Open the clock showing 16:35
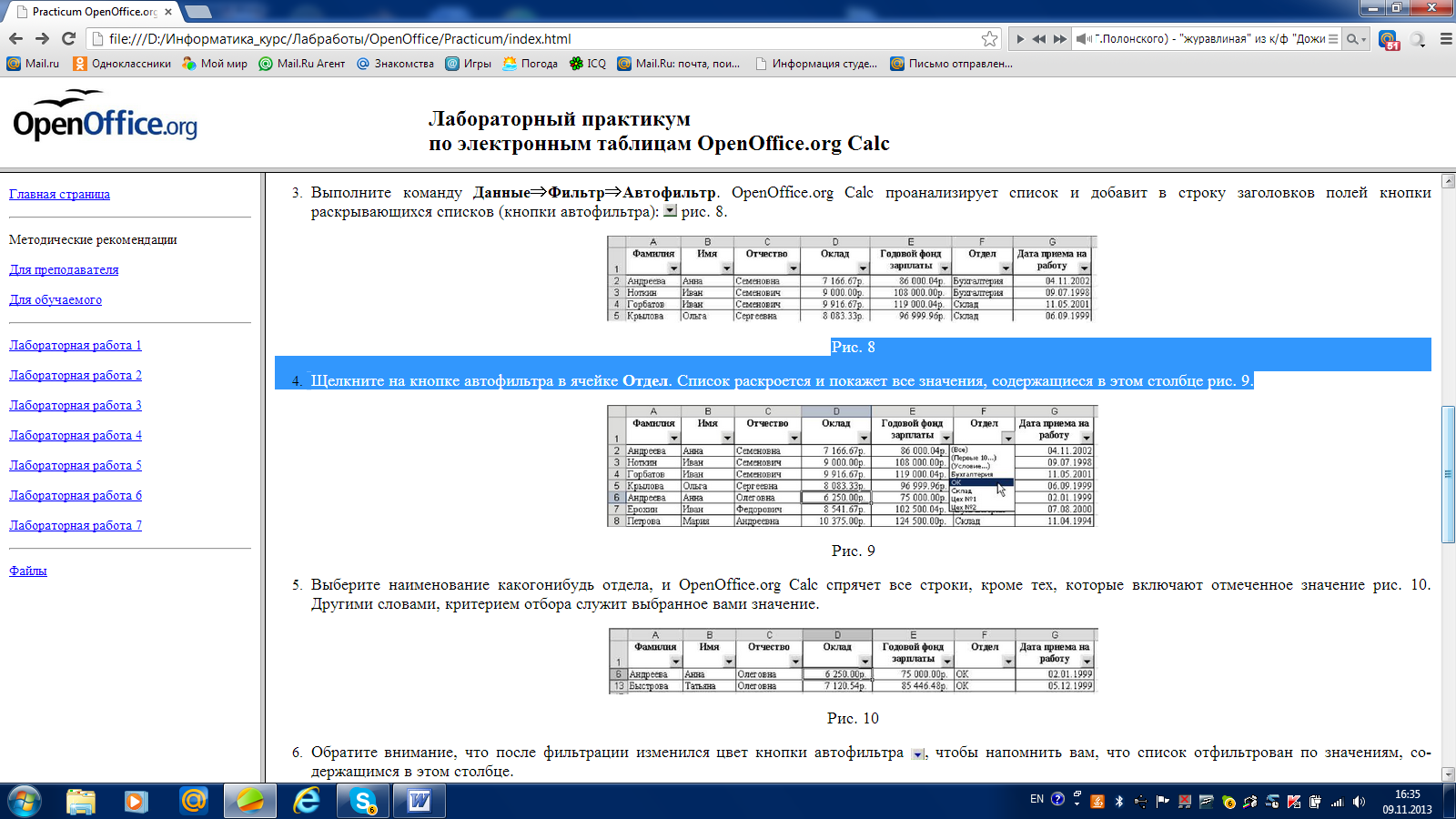 (x=1407, y=801)
